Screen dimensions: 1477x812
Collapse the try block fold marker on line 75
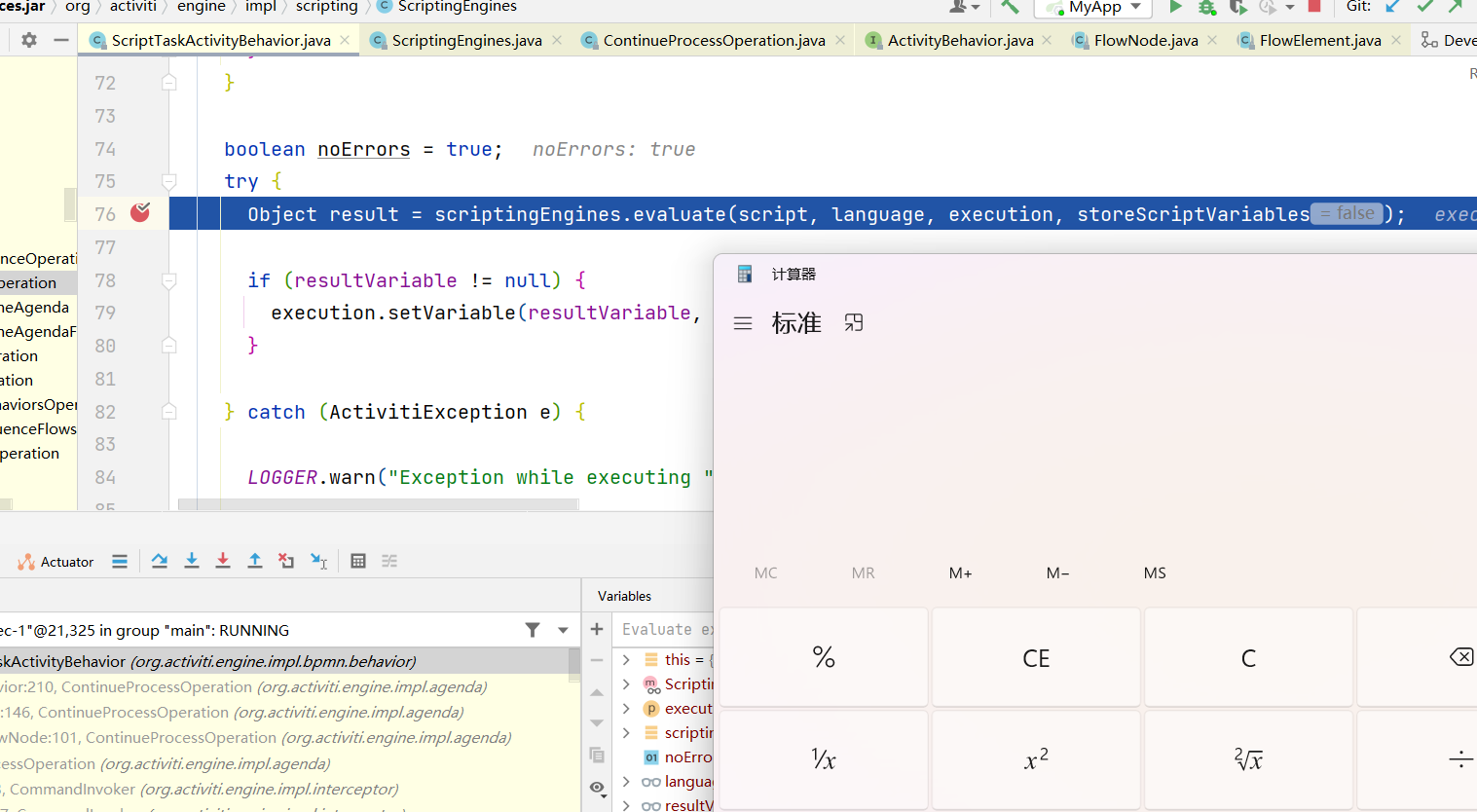[168, 181]
